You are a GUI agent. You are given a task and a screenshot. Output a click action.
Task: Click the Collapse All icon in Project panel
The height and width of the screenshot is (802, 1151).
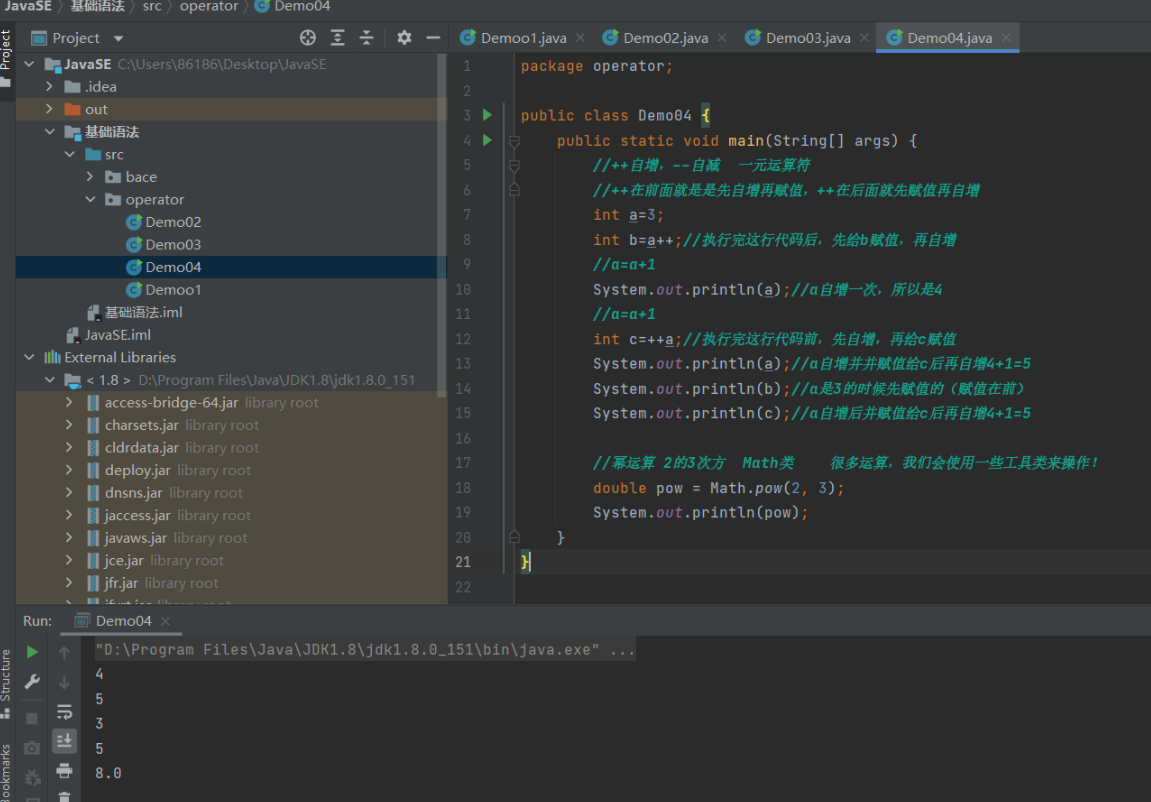(367, 38)
